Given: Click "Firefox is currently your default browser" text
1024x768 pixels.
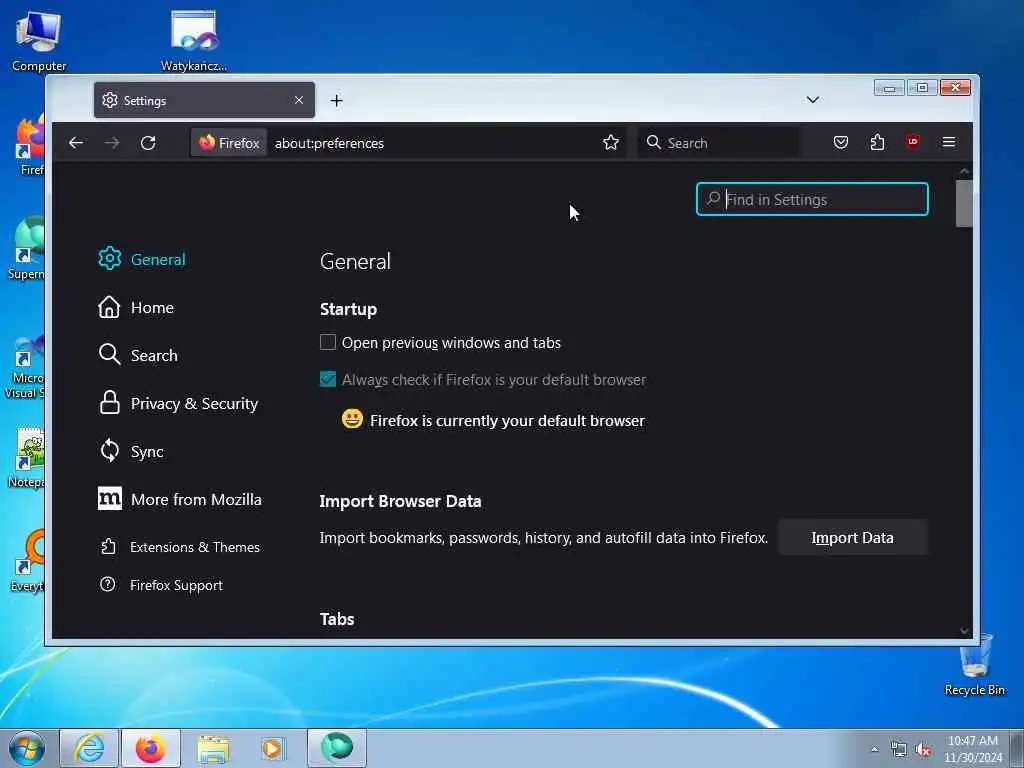Looking at the screenshot, I should pyautogui.click(x=507, y=421).
